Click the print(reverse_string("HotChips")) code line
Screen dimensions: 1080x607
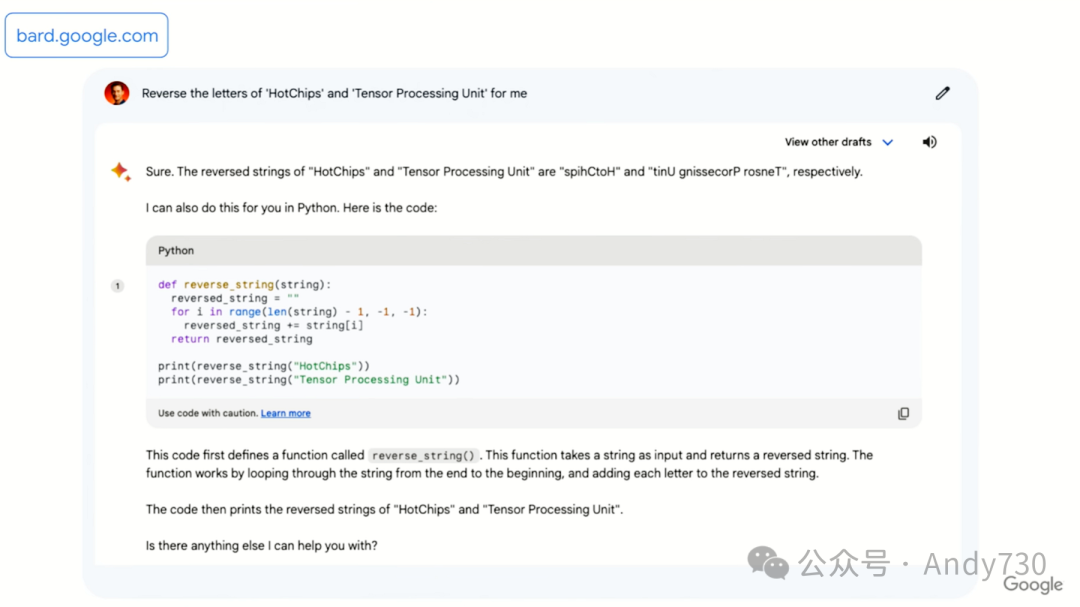264,366
